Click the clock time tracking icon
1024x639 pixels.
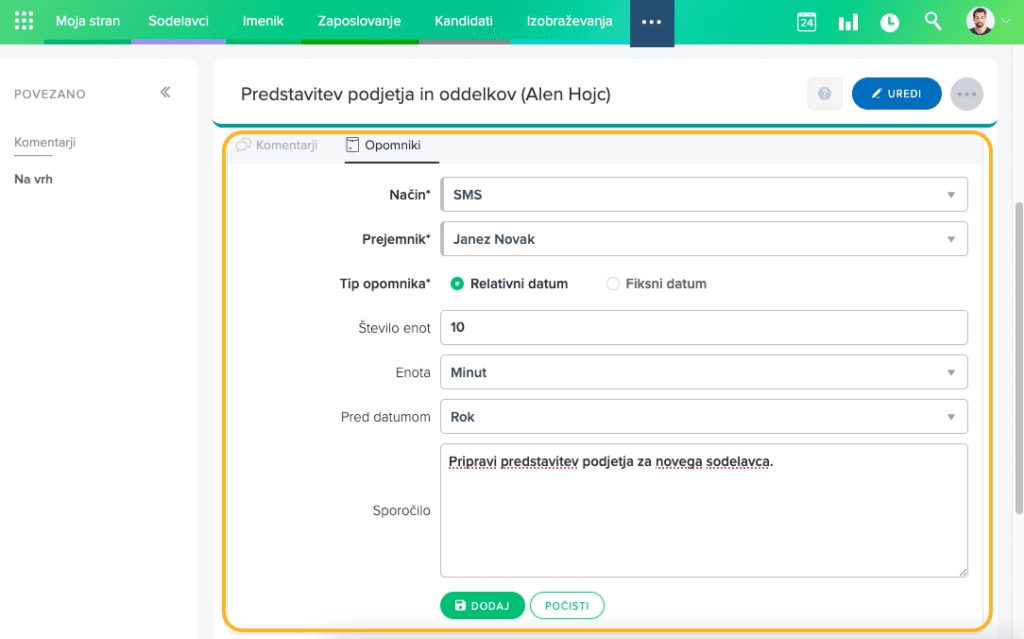(889, 22)
